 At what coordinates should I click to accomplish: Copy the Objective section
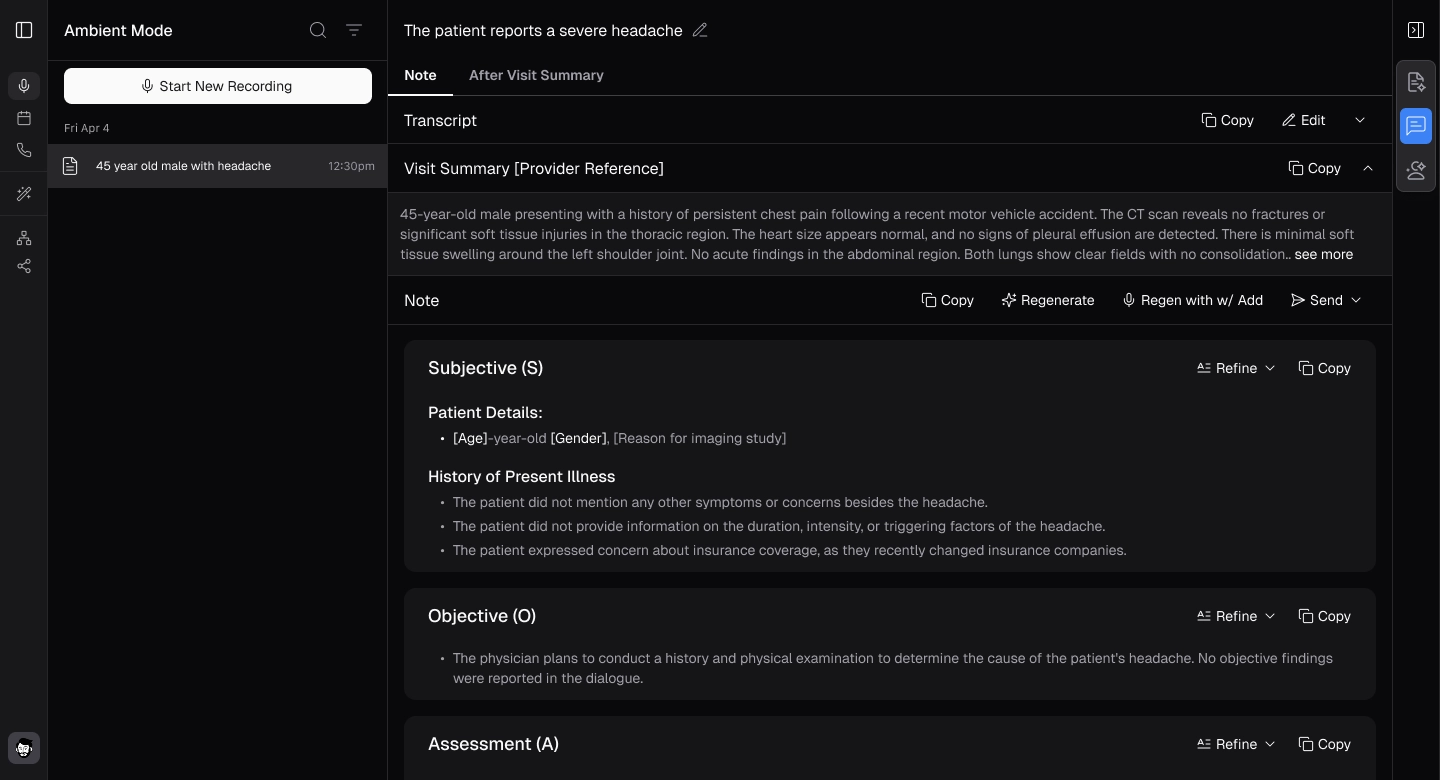(1324, 616)
